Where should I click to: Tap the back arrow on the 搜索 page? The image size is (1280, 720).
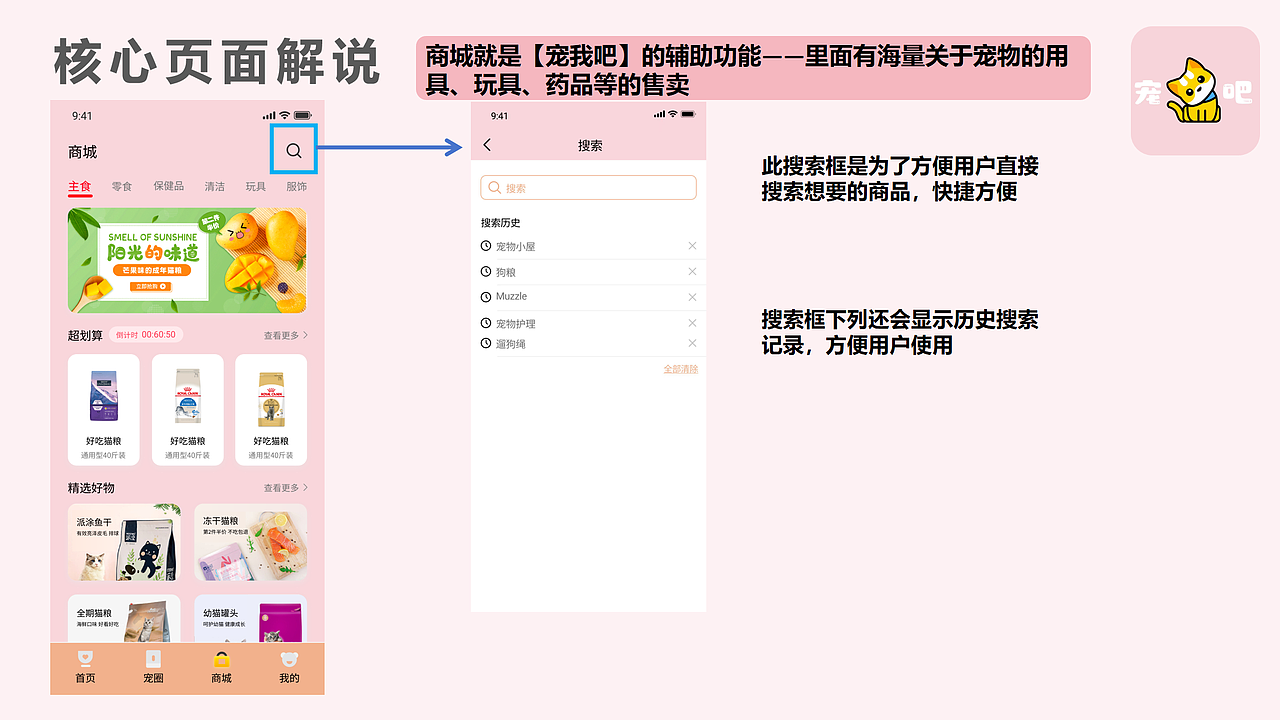(488, 145)
